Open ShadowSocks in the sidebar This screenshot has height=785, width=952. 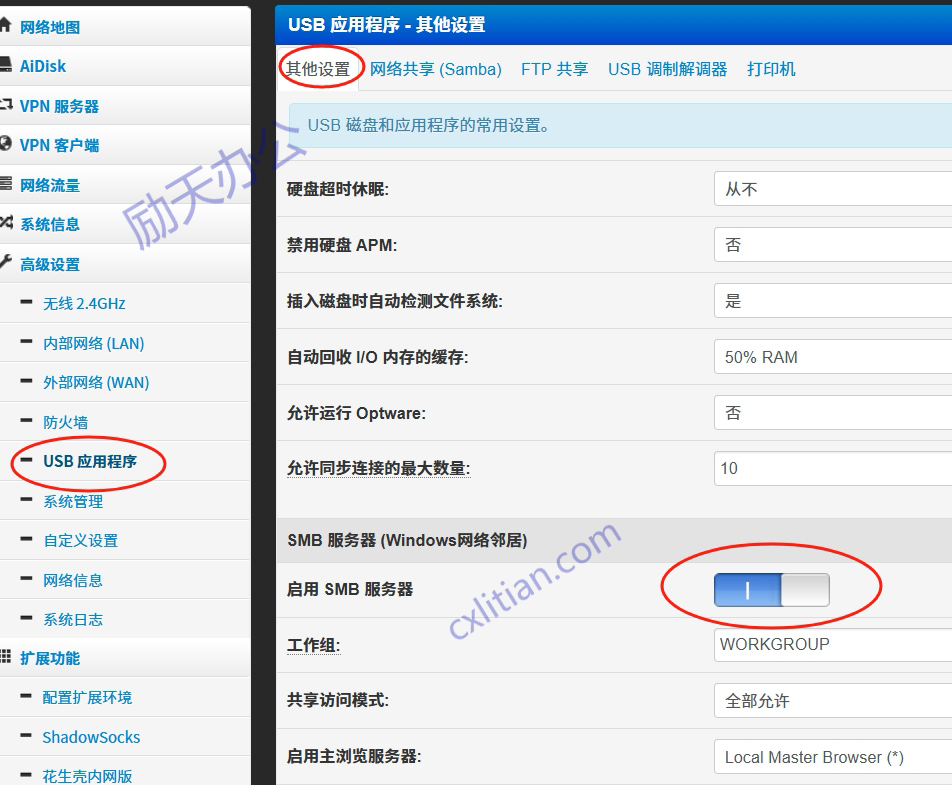(x=91, y=737)
